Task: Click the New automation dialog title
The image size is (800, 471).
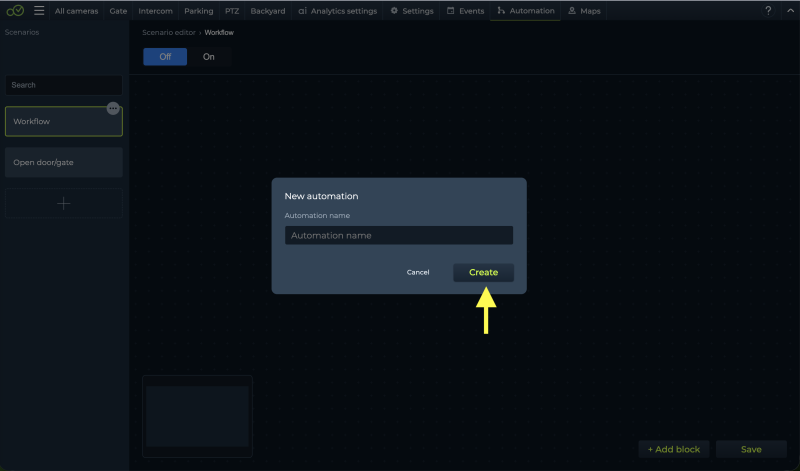Action: 321,196
